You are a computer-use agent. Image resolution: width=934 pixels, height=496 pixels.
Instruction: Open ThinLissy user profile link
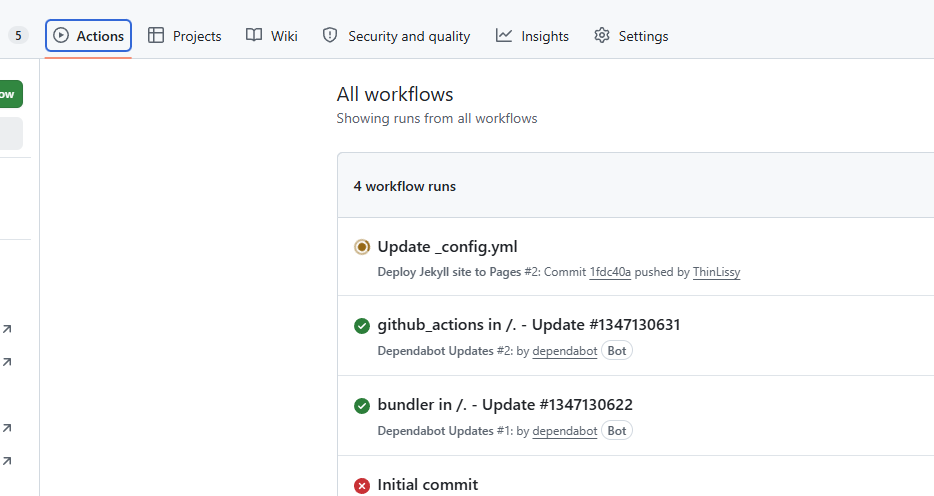coord(717,272)
